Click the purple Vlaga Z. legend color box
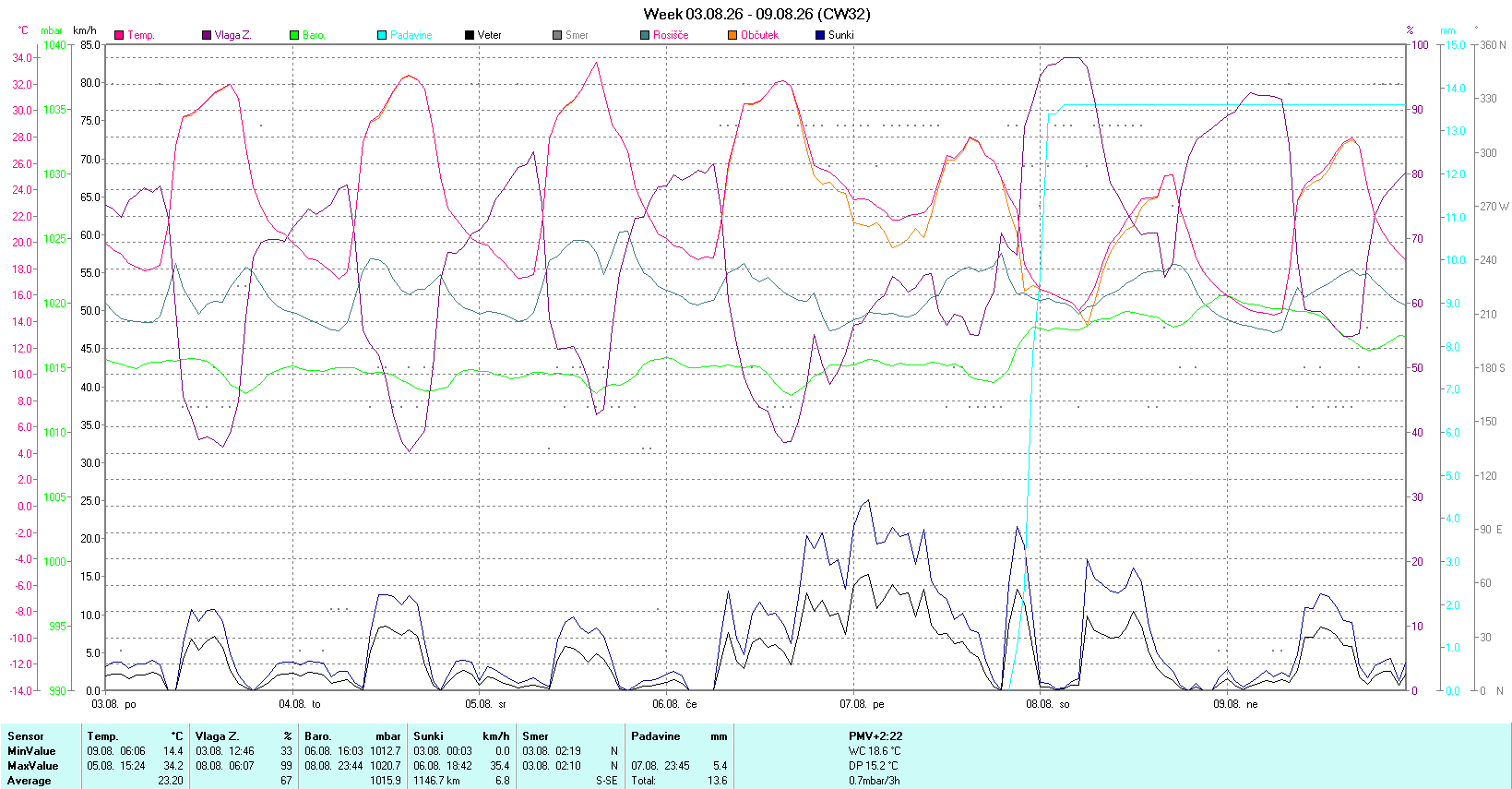 click(x=207, y=35)
